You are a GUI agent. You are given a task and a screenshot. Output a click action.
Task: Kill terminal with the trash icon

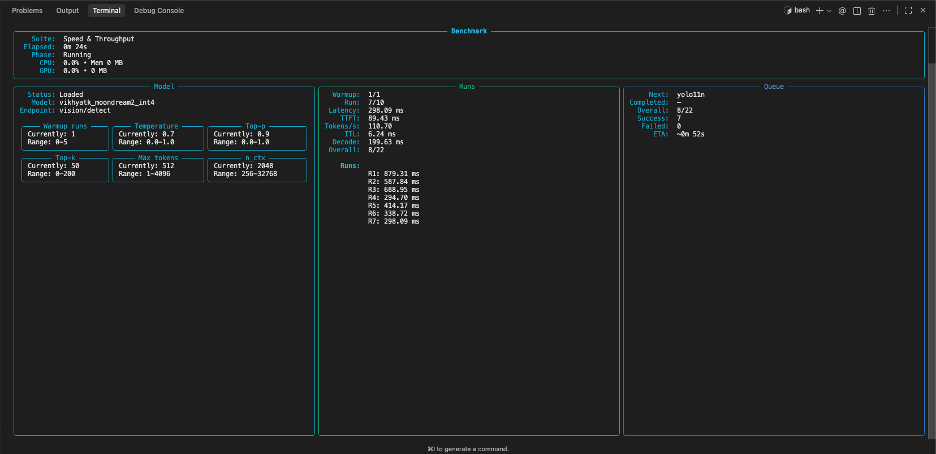872,10
